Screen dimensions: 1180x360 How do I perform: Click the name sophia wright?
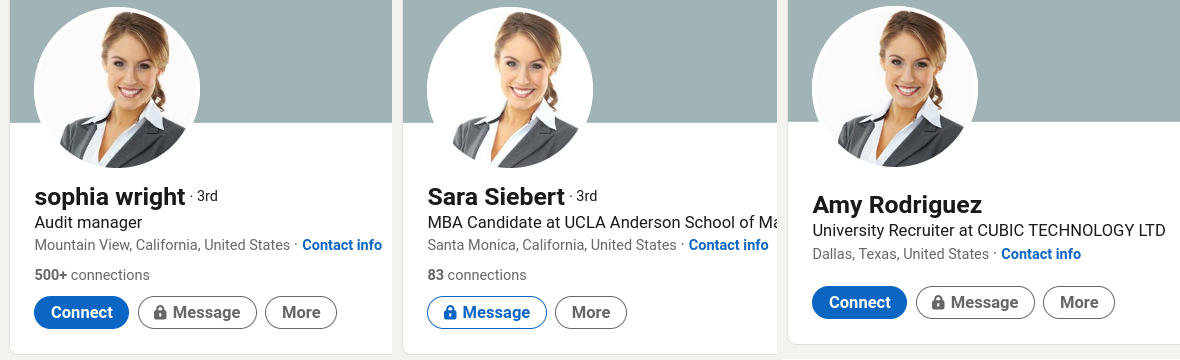pos(110,197)
